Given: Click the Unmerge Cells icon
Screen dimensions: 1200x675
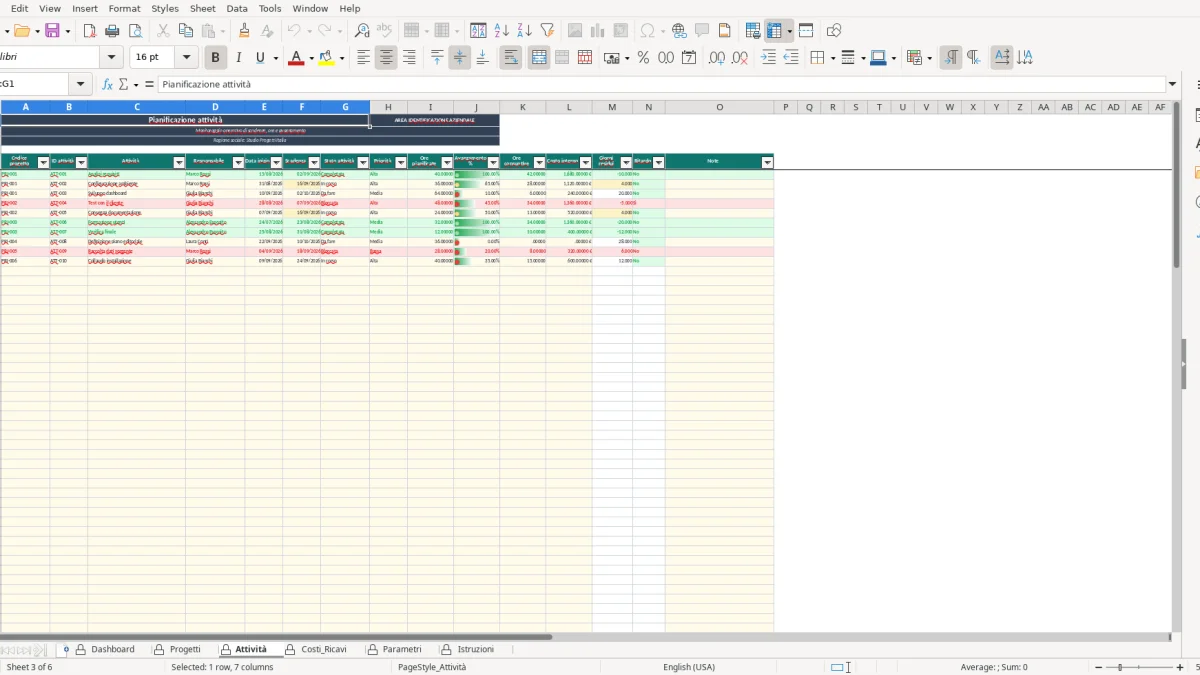Looking at the screenshot, I should point(585,58).
